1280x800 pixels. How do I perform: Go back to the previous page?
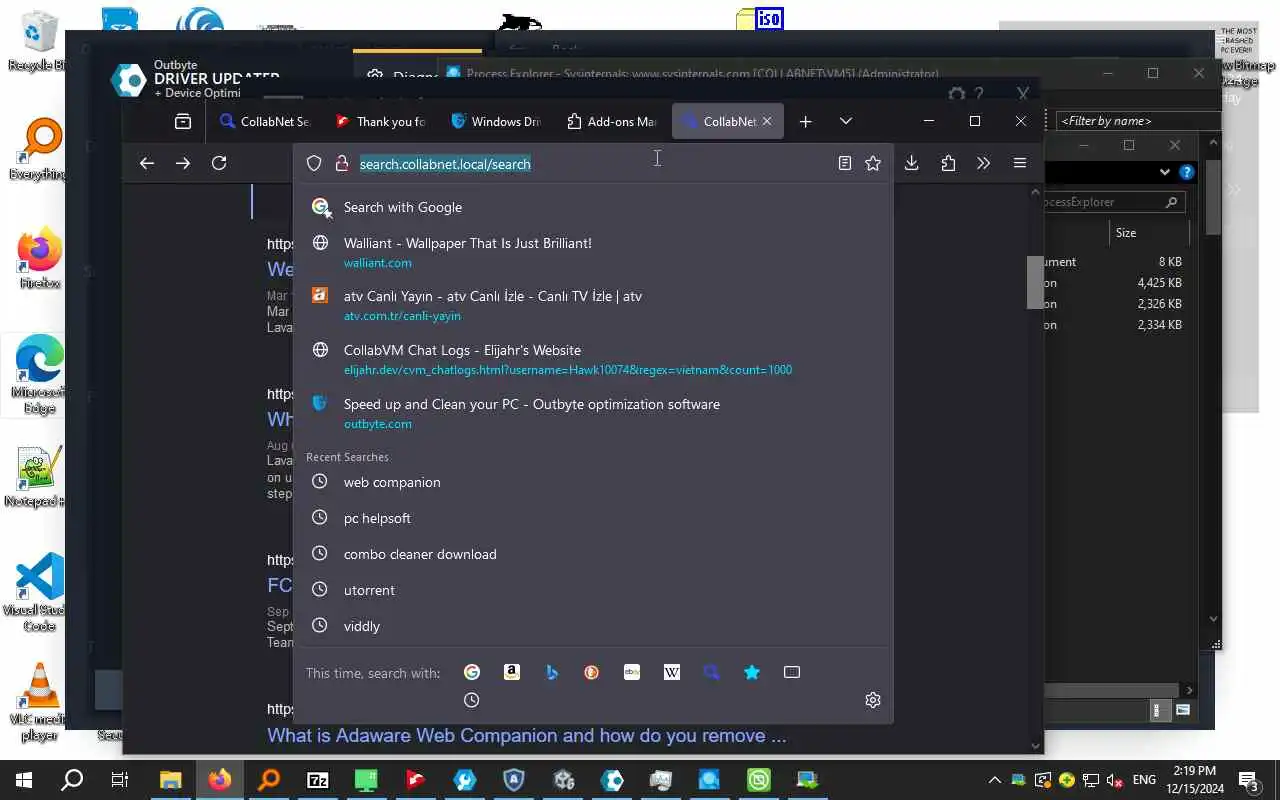tap(147, 163)
